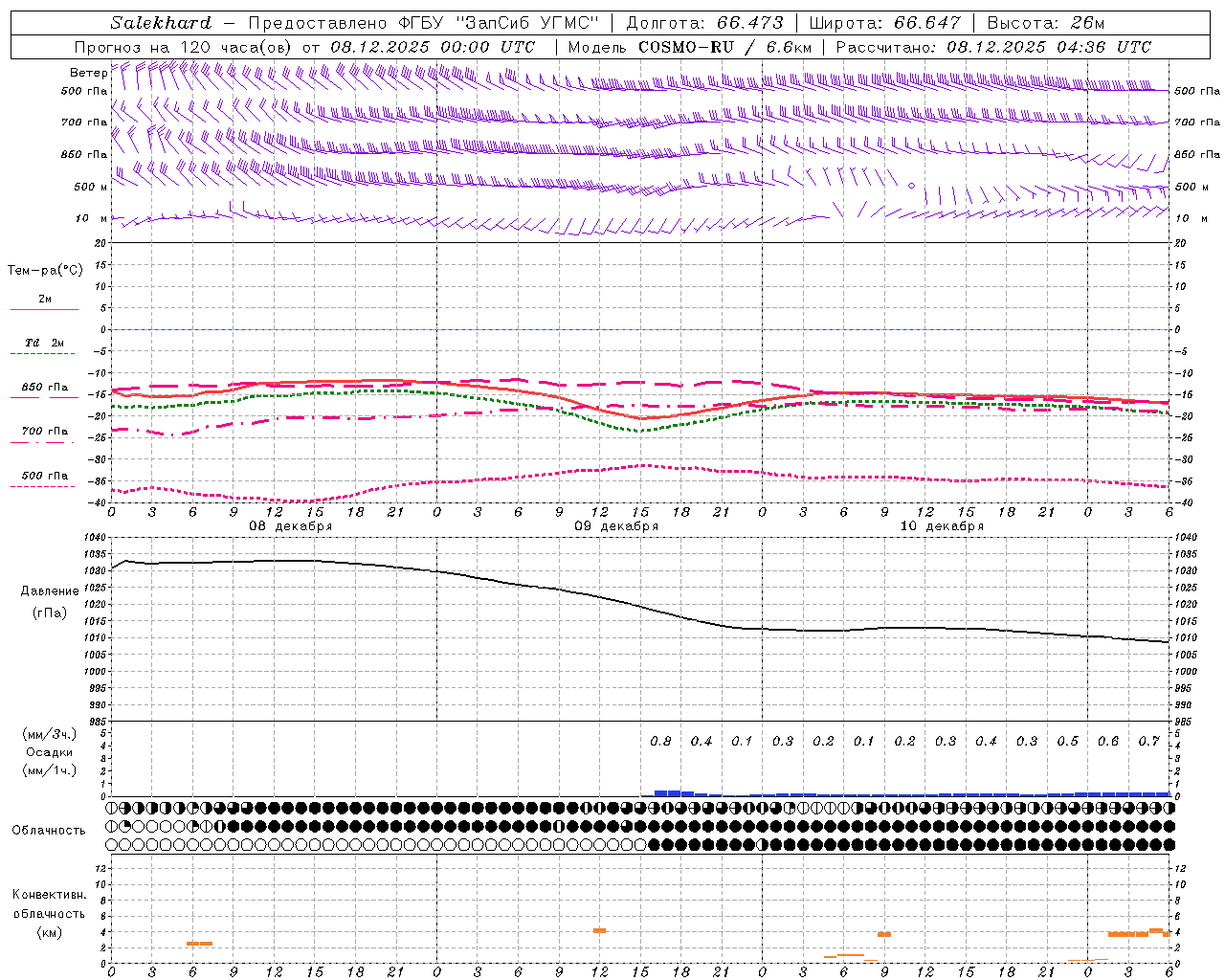Click the orange convective cloud bar at hour 9 of 10 декабря
The width and height of the screenshot is (1225, 980).
[884, 934]
